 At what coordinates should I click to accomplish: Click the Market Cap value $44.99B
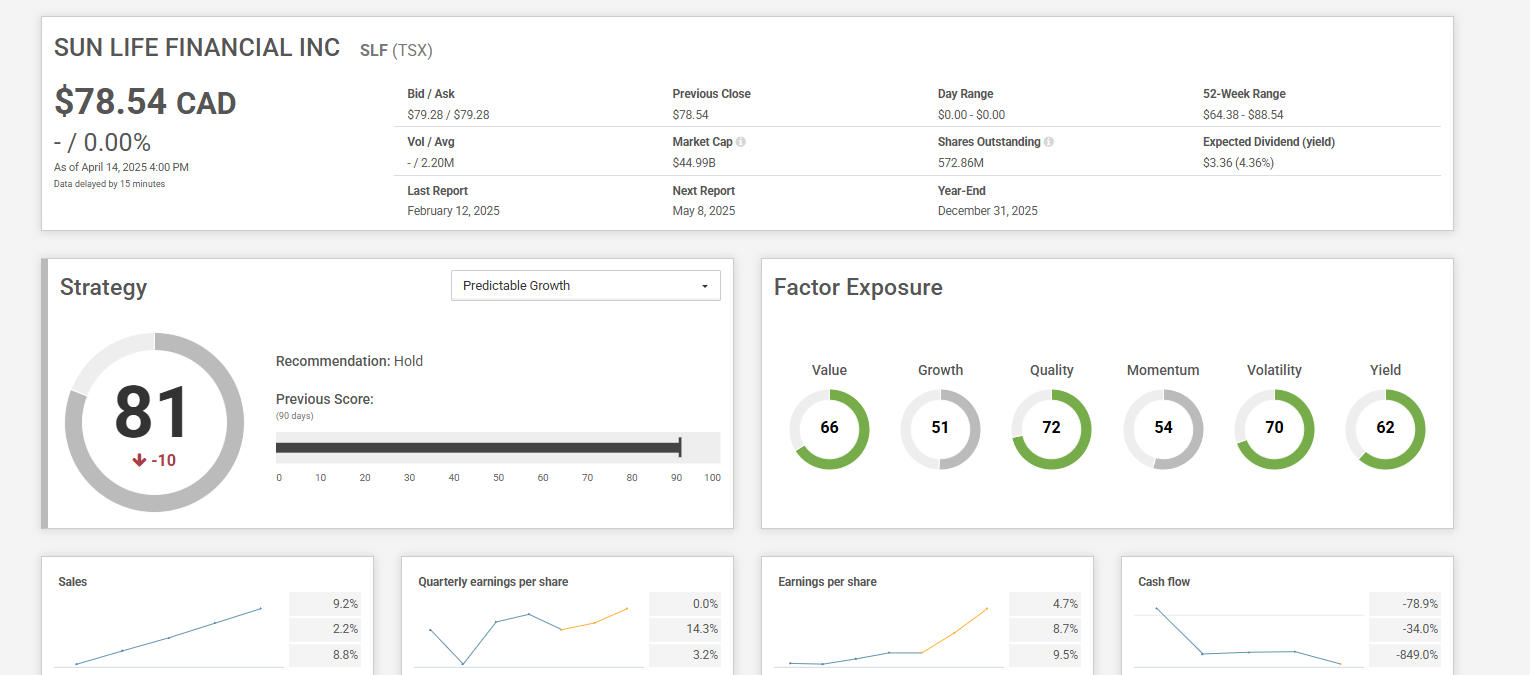694,163
